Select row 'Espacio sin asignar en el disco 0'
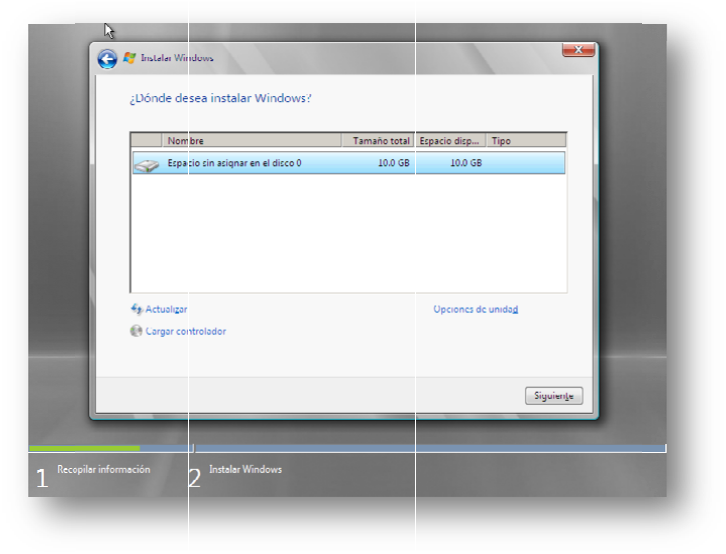This screenshot has height=554, width=726. pyautogui.click(x=349, y=163)
